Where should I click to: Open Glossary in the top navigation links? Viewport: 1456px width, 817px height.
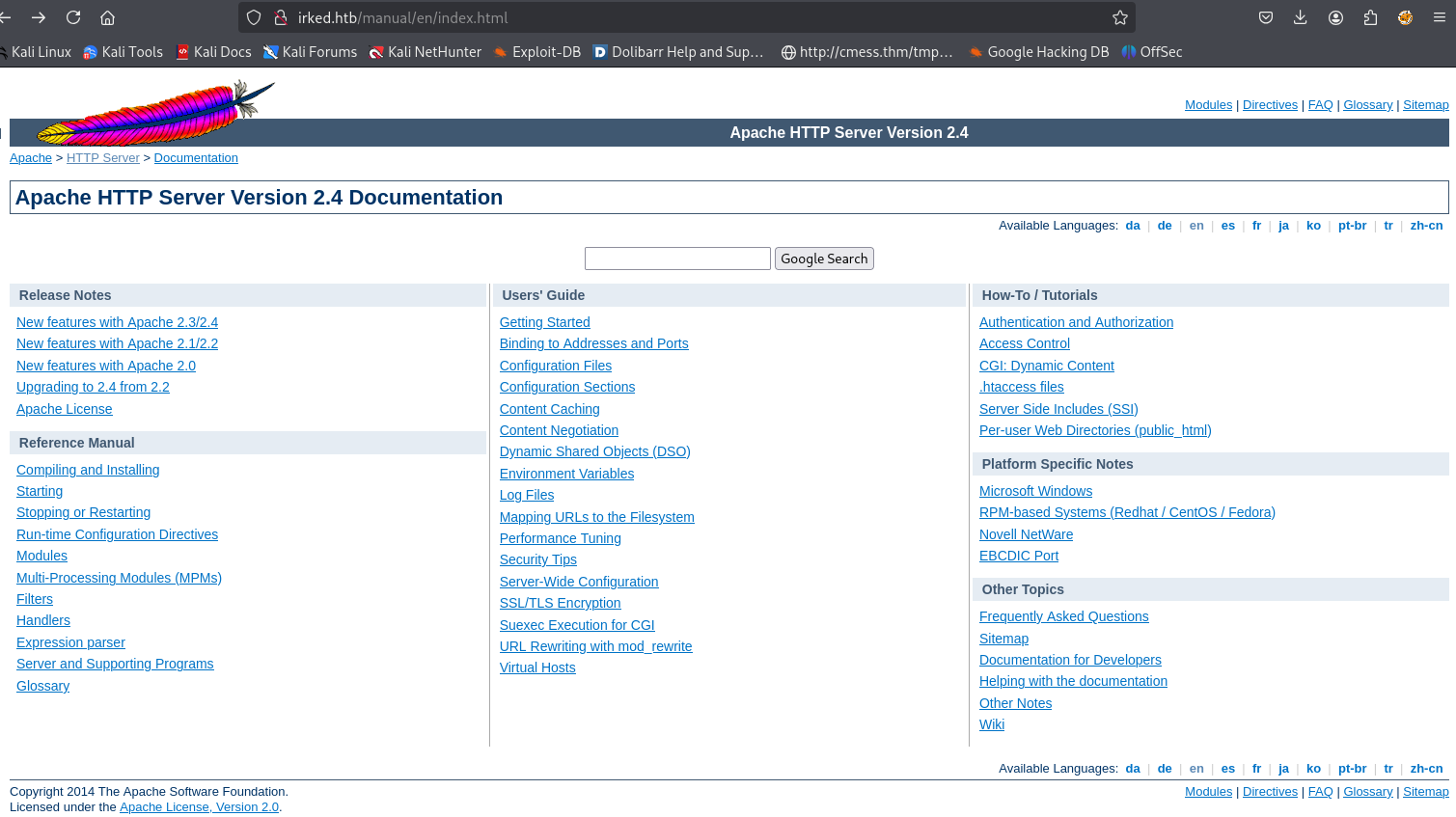1368,105
